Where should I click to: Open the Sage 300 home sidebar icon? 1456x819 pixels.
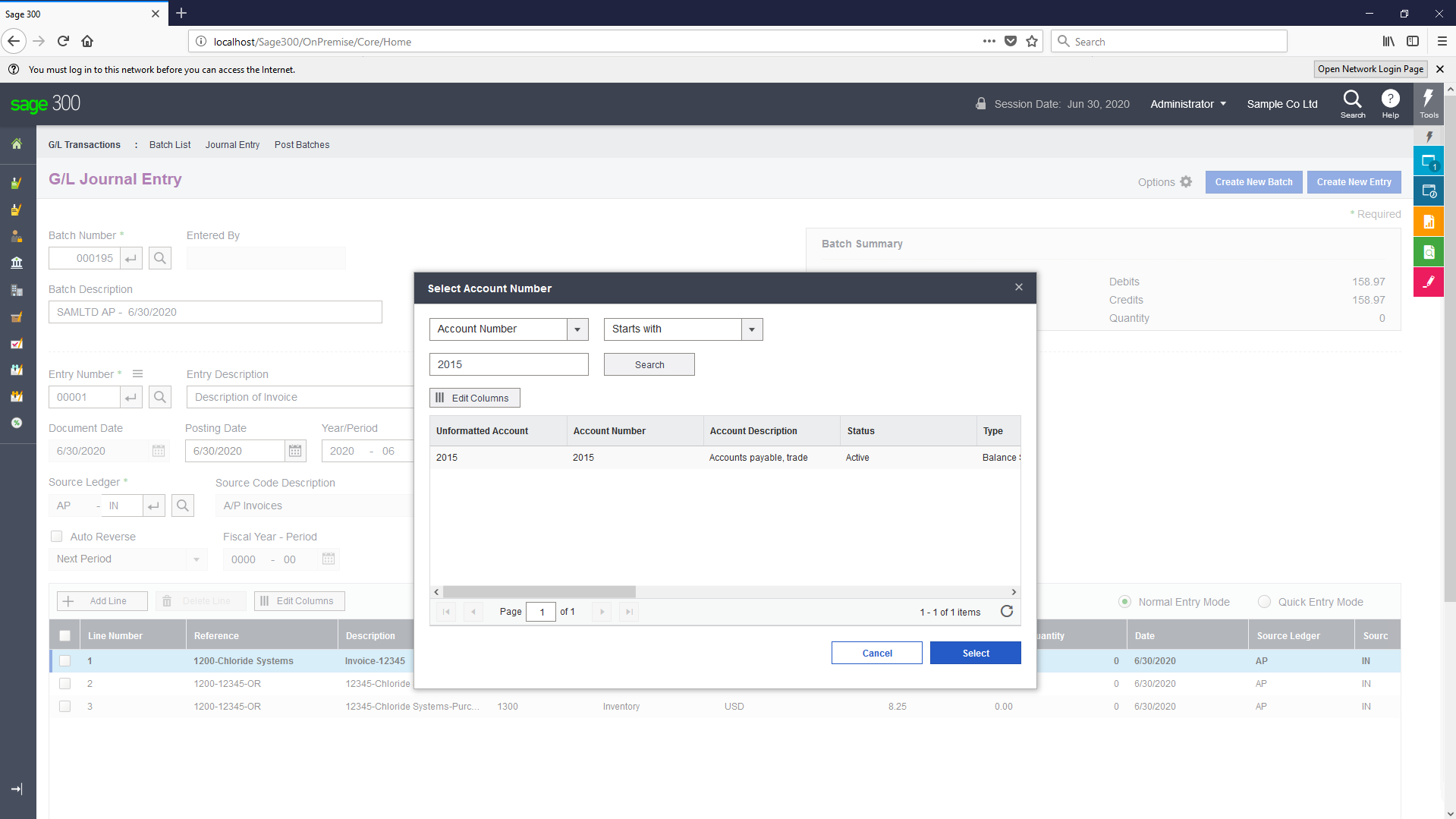click(17, 144)
